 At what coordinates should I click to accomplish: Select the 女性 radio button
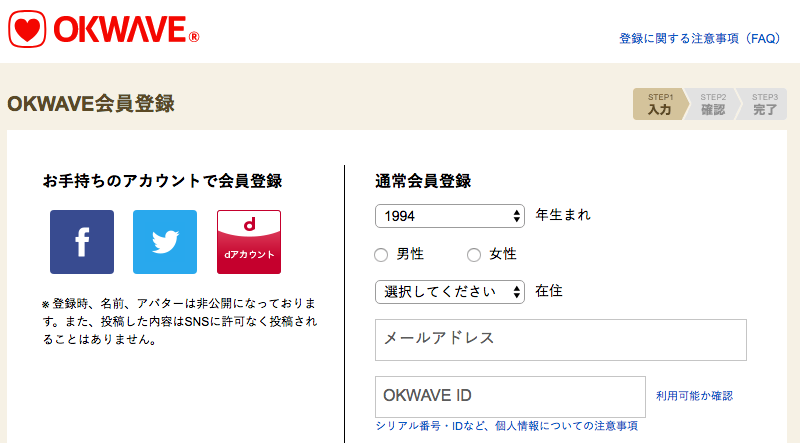tap(474, 255)
